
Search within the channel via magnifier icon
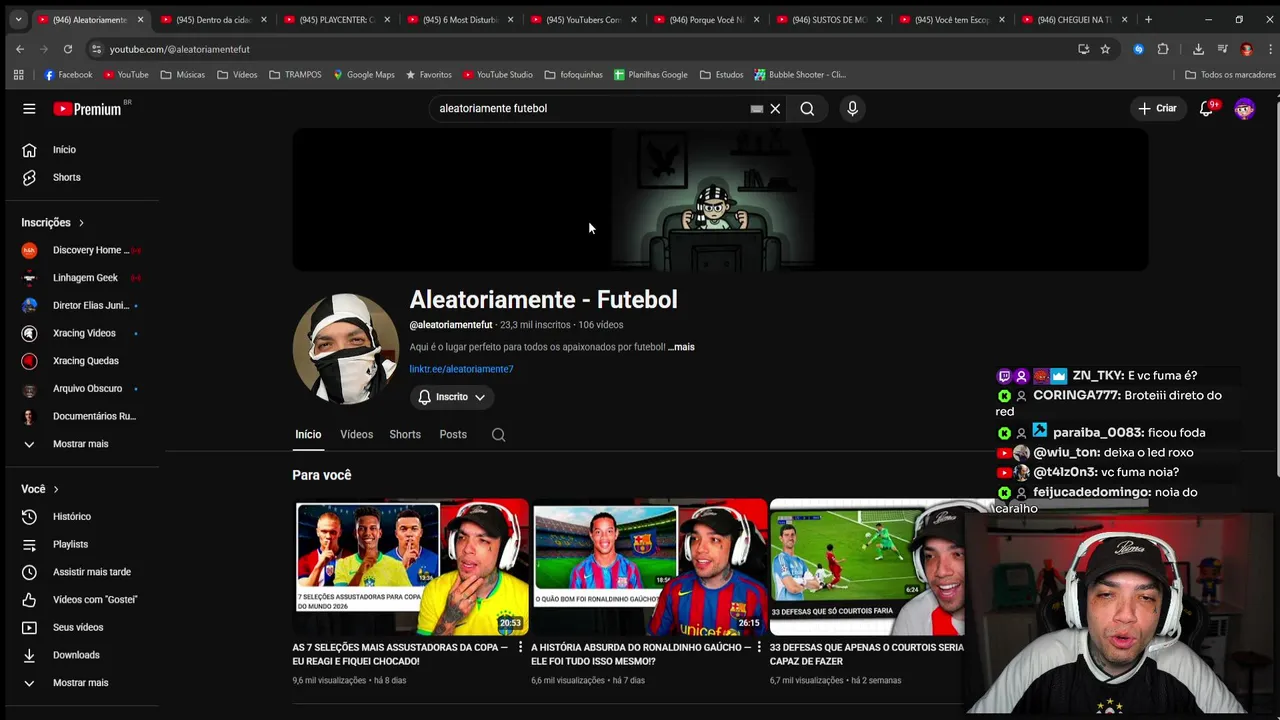click(x=498, y=434)
